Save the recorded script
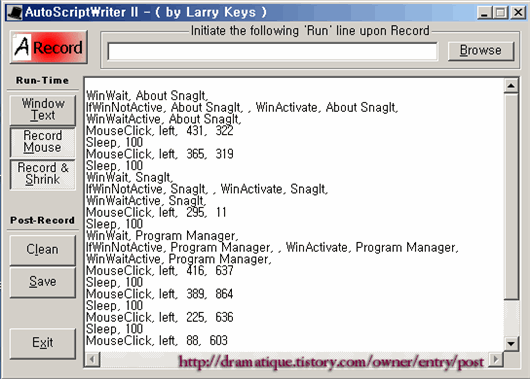 [43, 282]
